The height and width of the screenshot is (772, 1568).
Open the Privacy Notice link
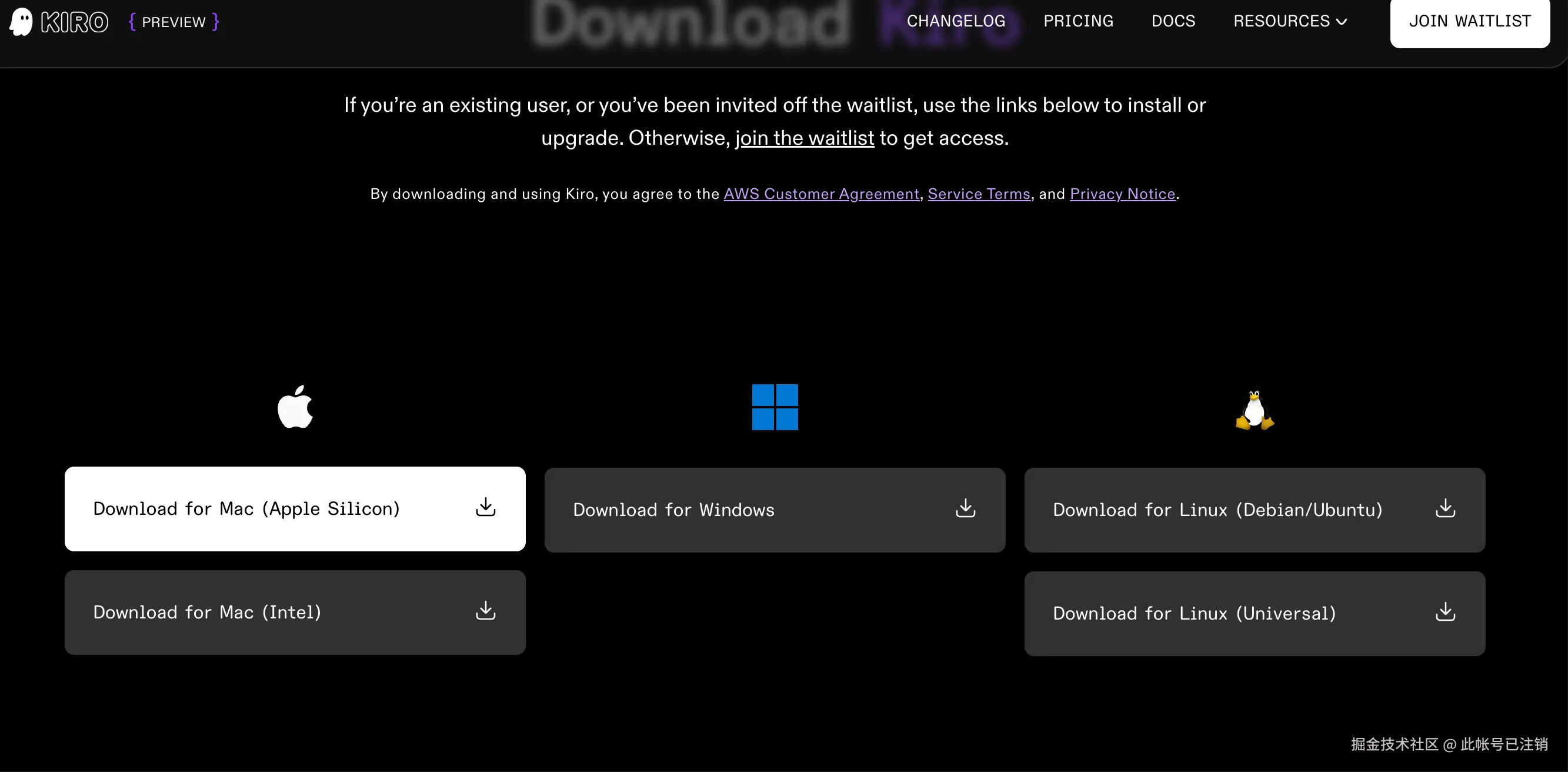(x=1122, y=194)
